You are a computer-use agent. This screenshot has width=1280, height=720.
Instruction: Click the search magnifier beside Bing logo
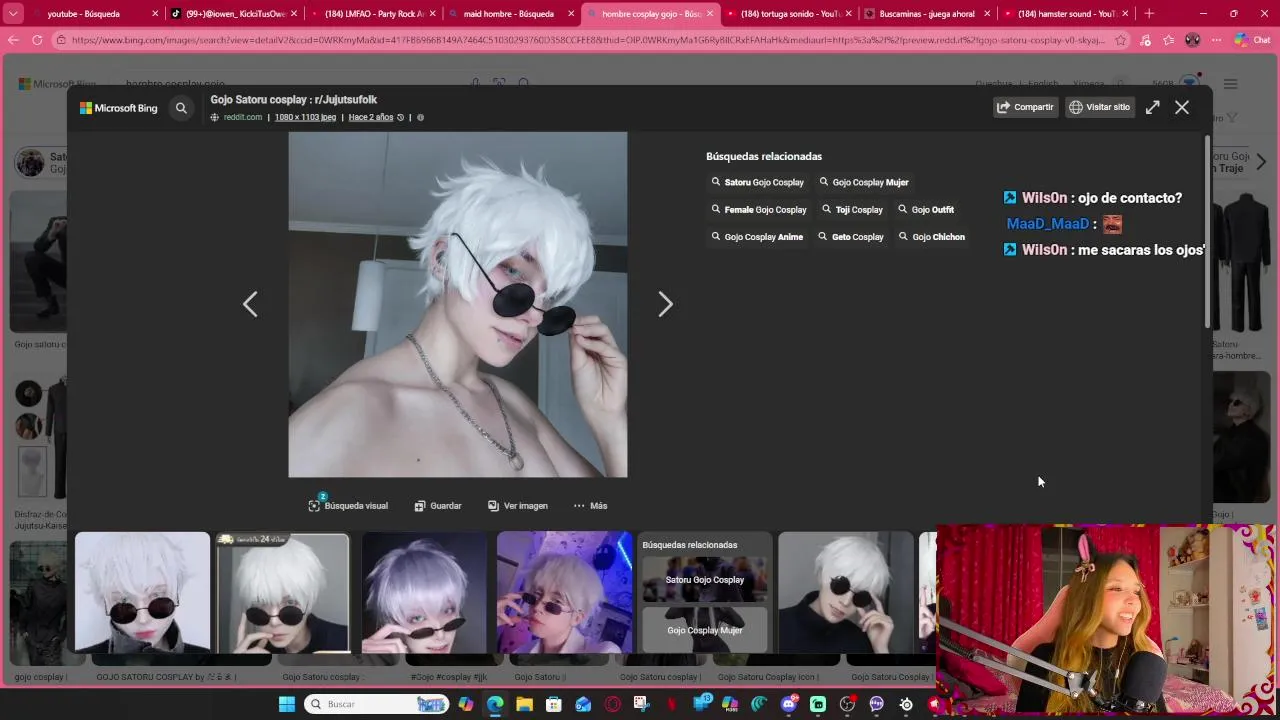point(181,108)
